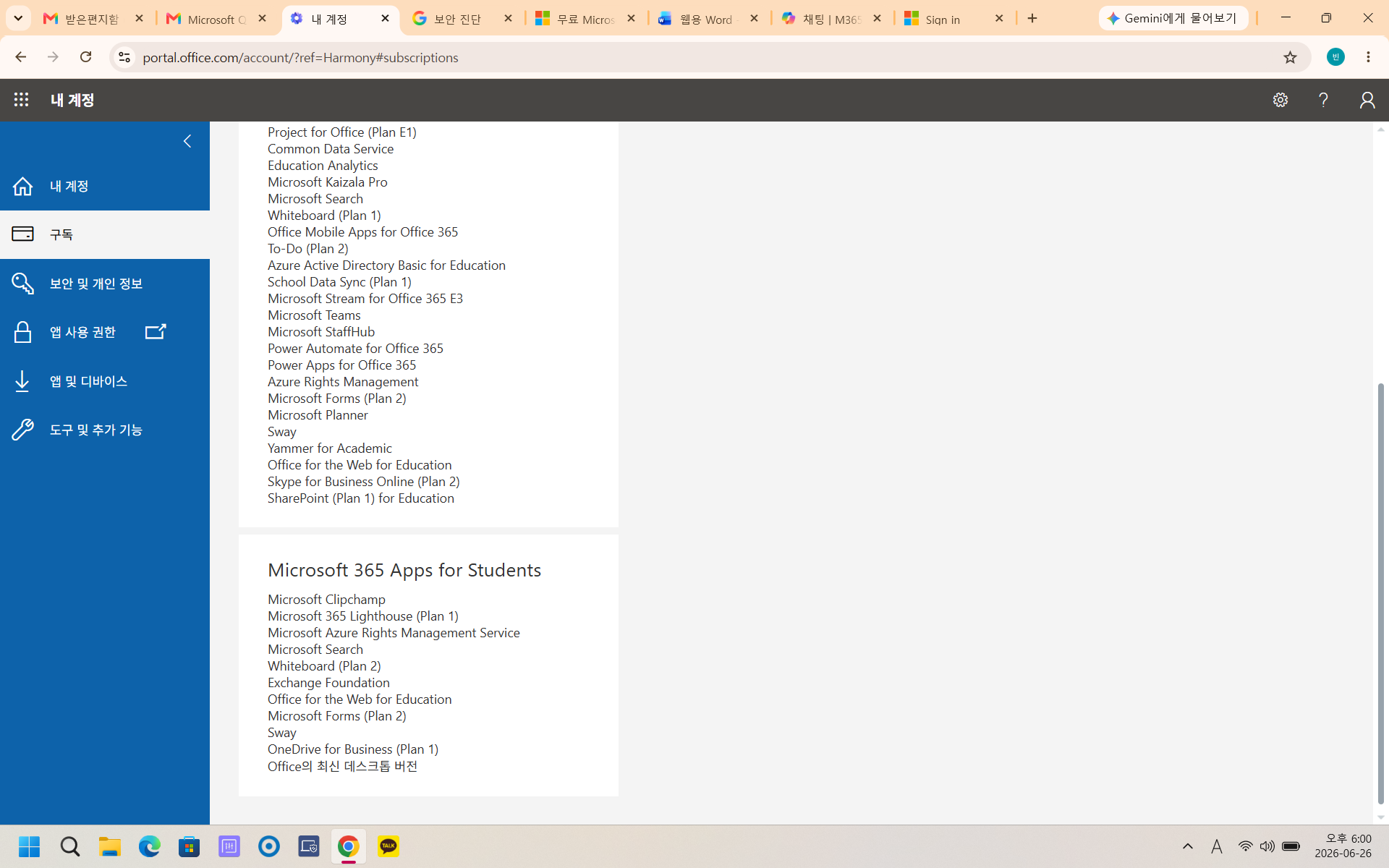Open 도구 및 추가 기능 in sidebar

[x=105, y=430]
